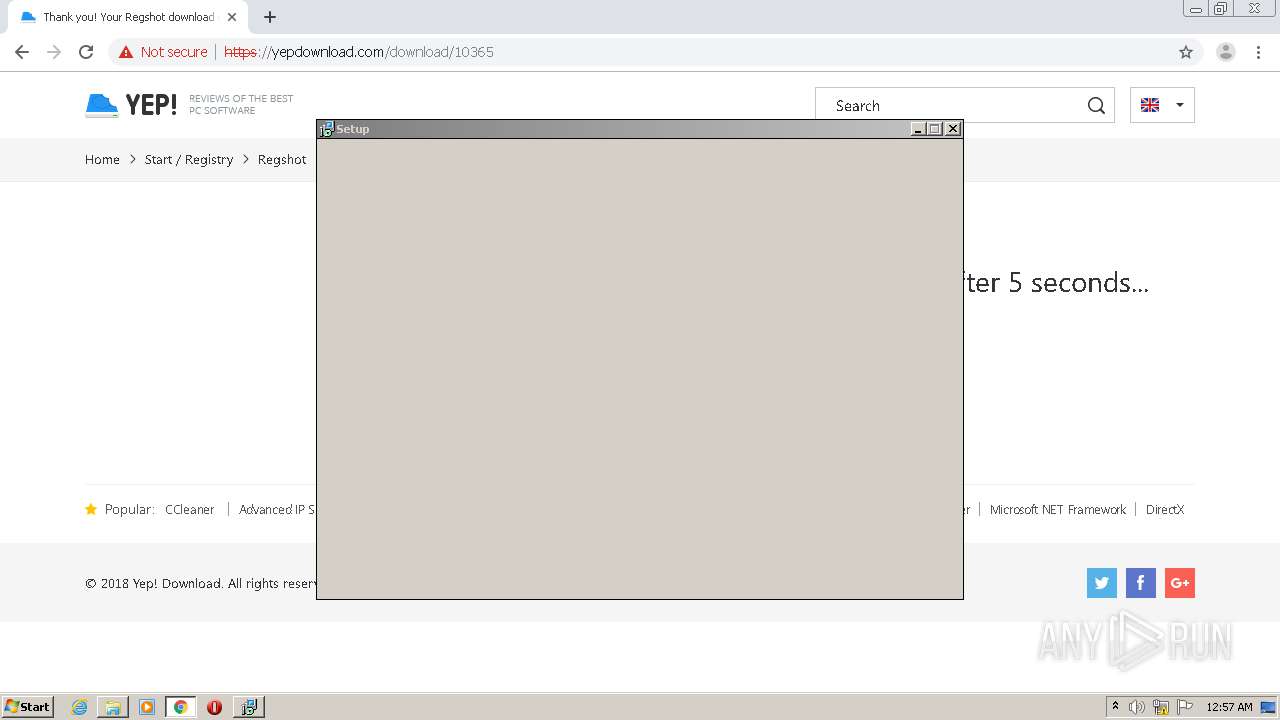Open the File Explorer taskbar icon
The height and width of the screenshot is (720, 1280).
(x=113, y=707)
